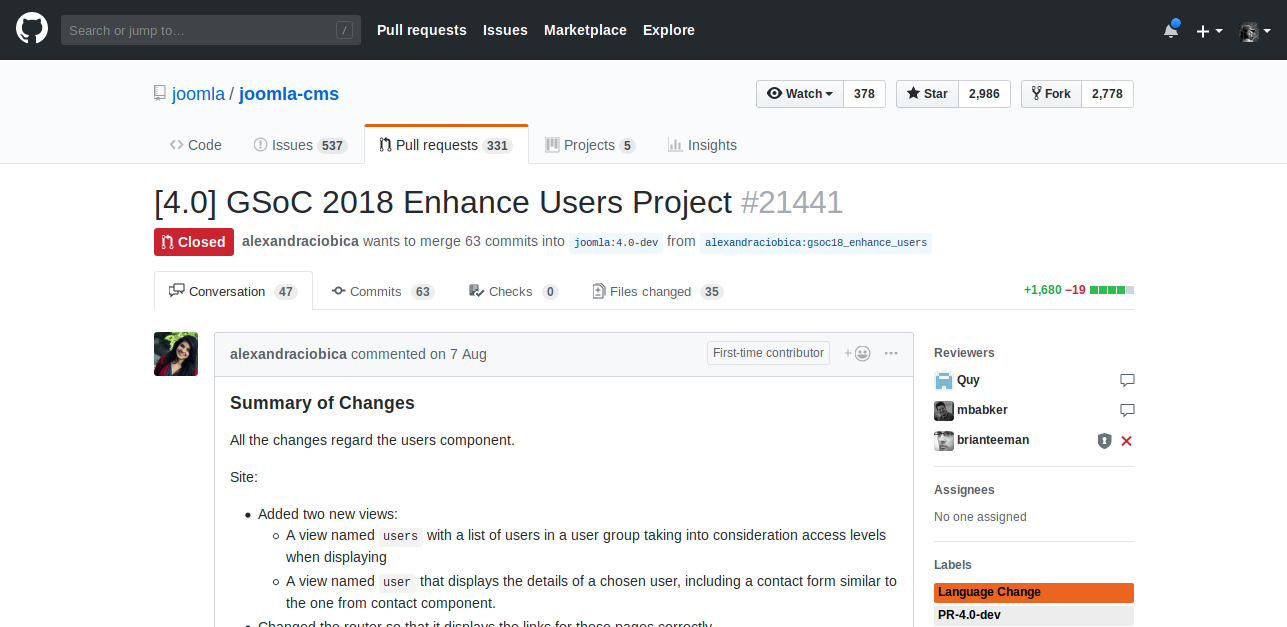Fork the joomla-cms repository
This screenshot has height=627, width=1287.
(1051, 94)
